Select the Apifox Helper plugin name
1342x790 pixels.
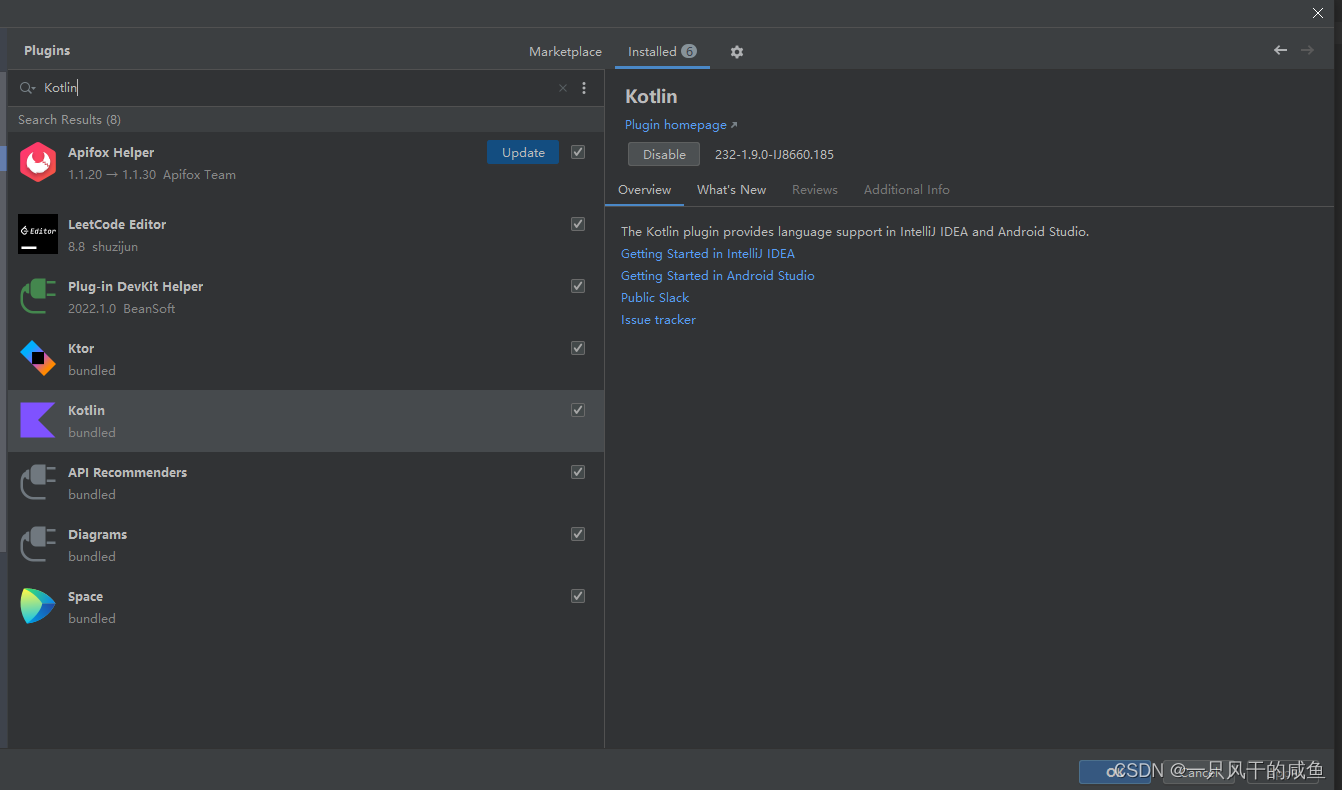point(111,153)
